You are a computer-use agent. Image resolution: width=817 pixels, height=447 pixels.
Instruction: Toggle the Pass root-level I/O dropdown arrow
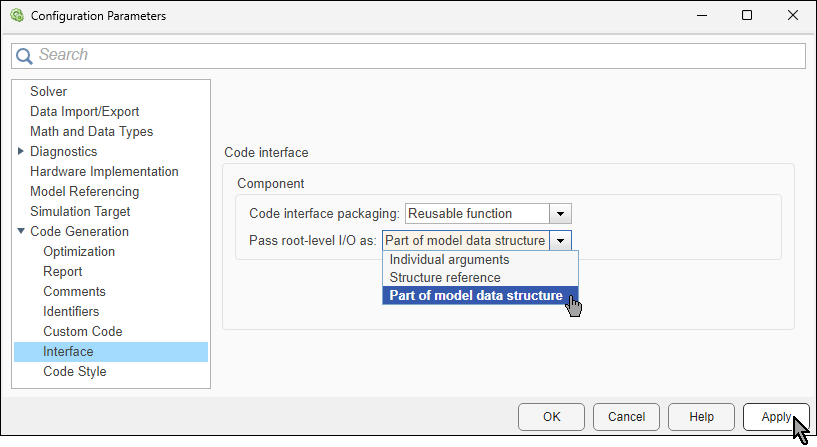(561, 241)
